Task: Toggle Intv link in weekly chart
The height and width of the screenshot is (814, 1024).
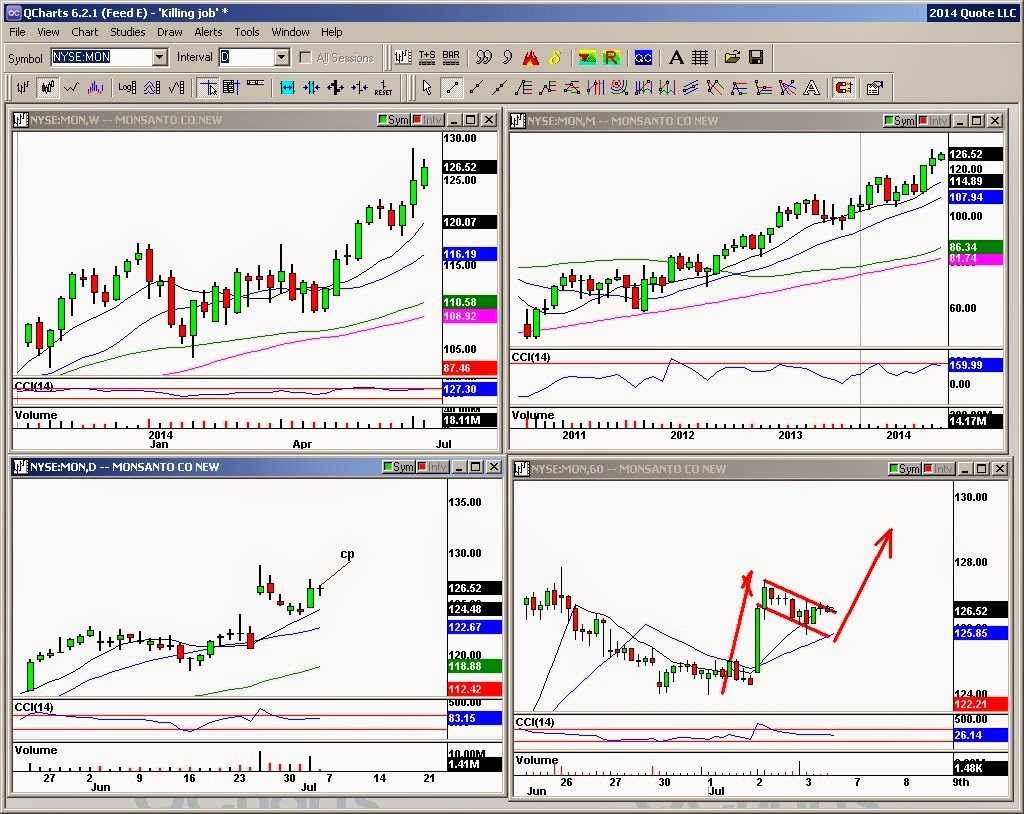Action: coord(427,120)
